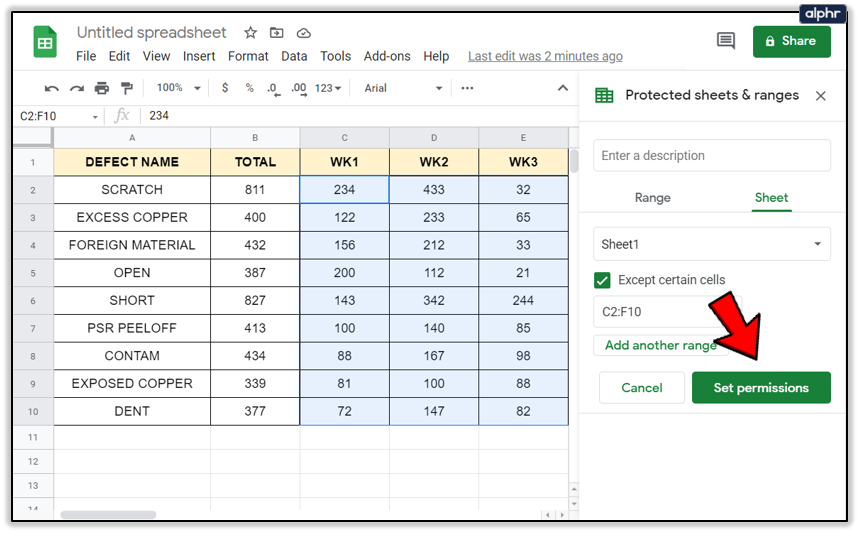This screenshot has width=859, height=533.
Task: Open the Last edit was 2 minutes ago link
Action: coord(545,56)
